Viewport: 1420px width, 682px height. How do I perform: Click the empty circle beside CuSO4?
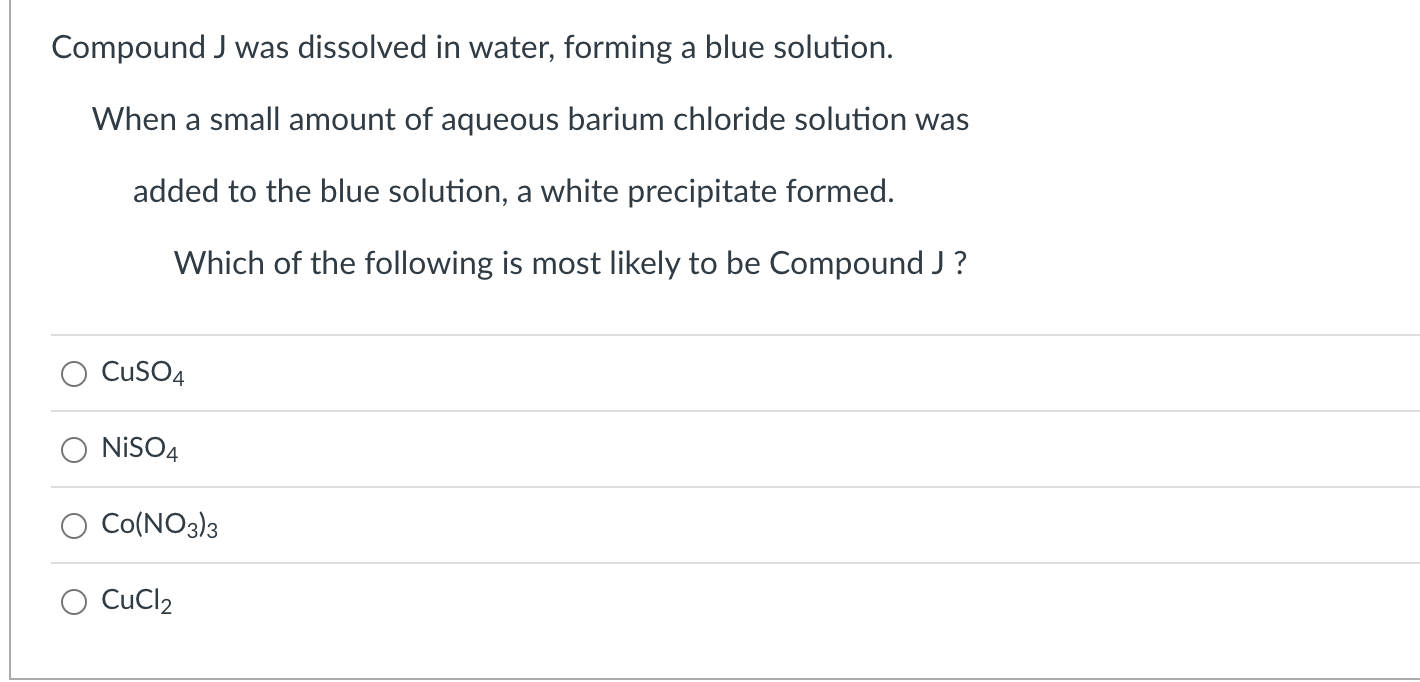(73, 375)
